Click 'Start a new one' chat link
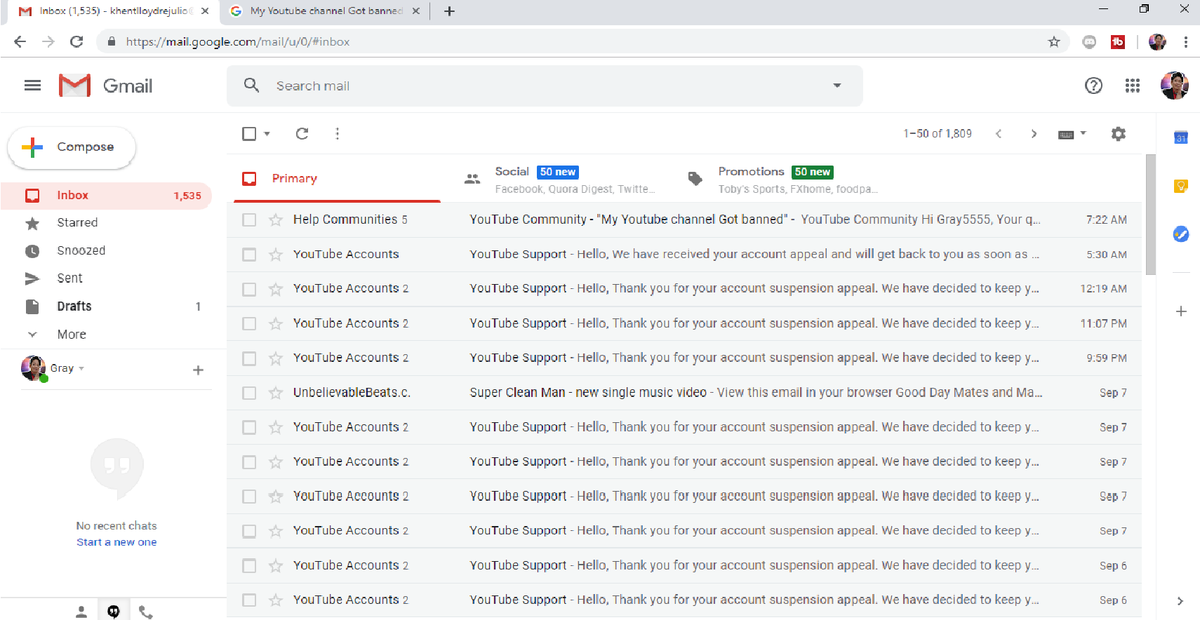The image size is (1200, 620). (116, 542)
